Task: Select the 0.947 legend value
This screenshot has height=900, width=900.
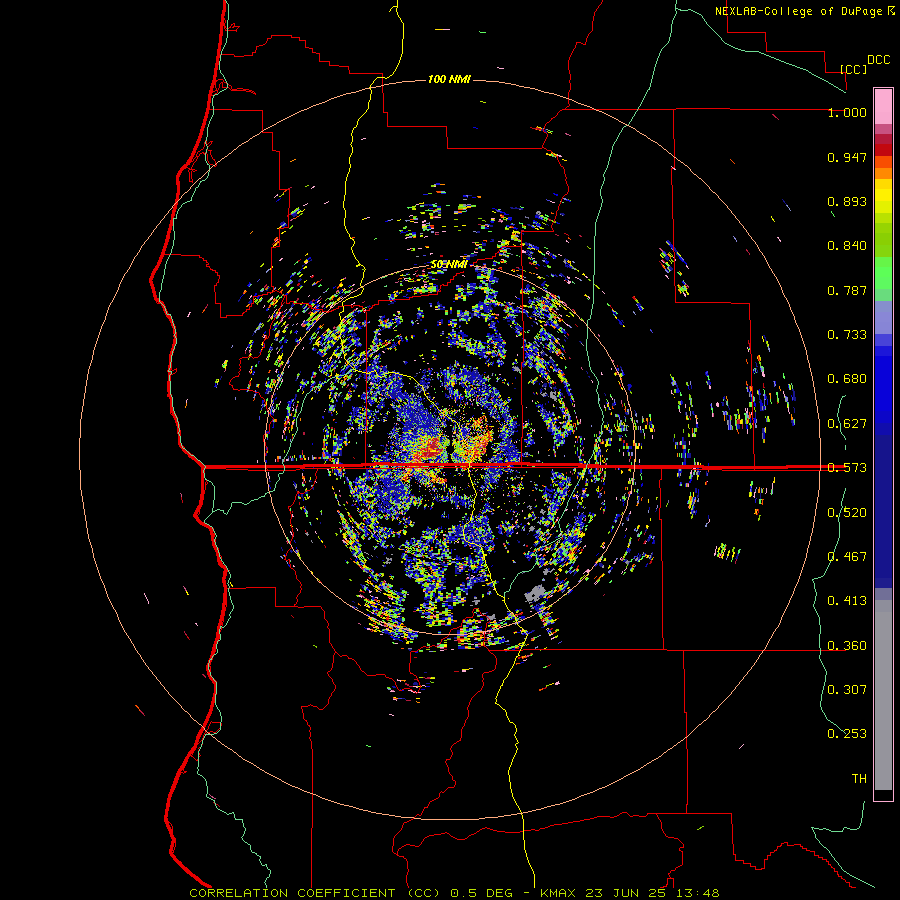Action: point(847,157)
